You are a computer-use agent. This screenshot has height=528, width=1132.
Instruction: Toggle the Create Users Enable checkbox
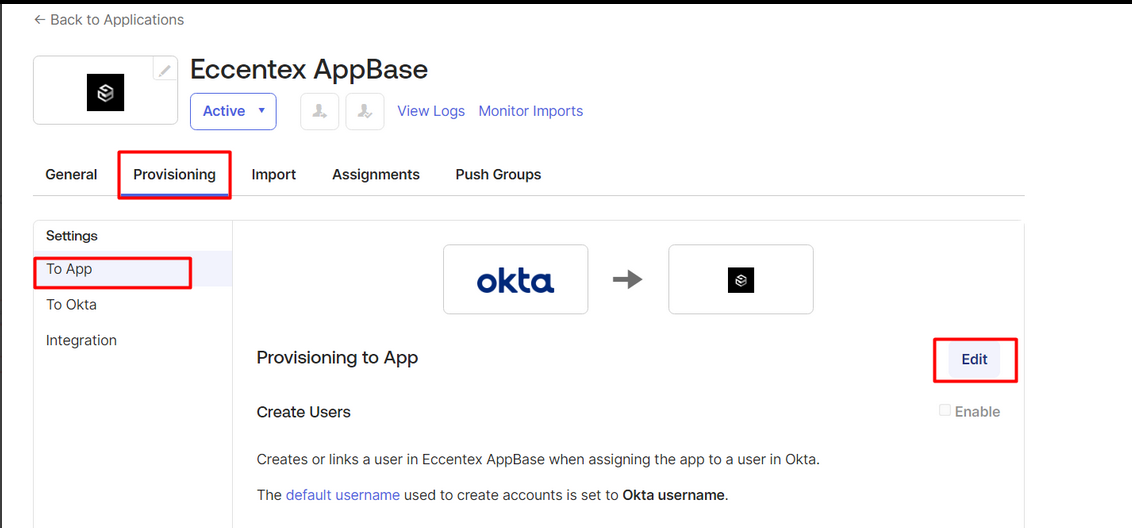point(944,410)
